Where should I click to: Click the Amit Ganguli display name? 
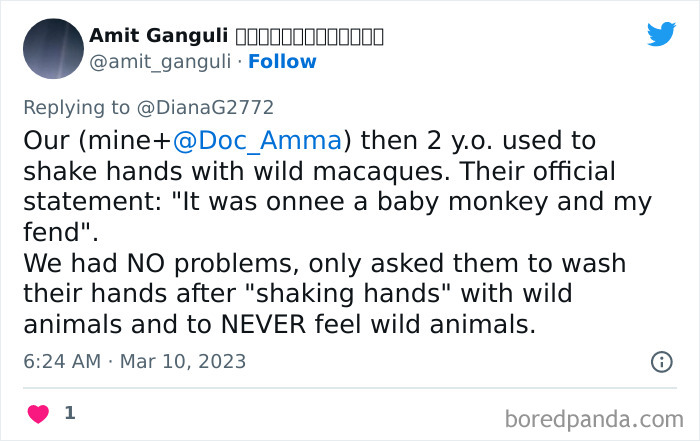(156, 36)
